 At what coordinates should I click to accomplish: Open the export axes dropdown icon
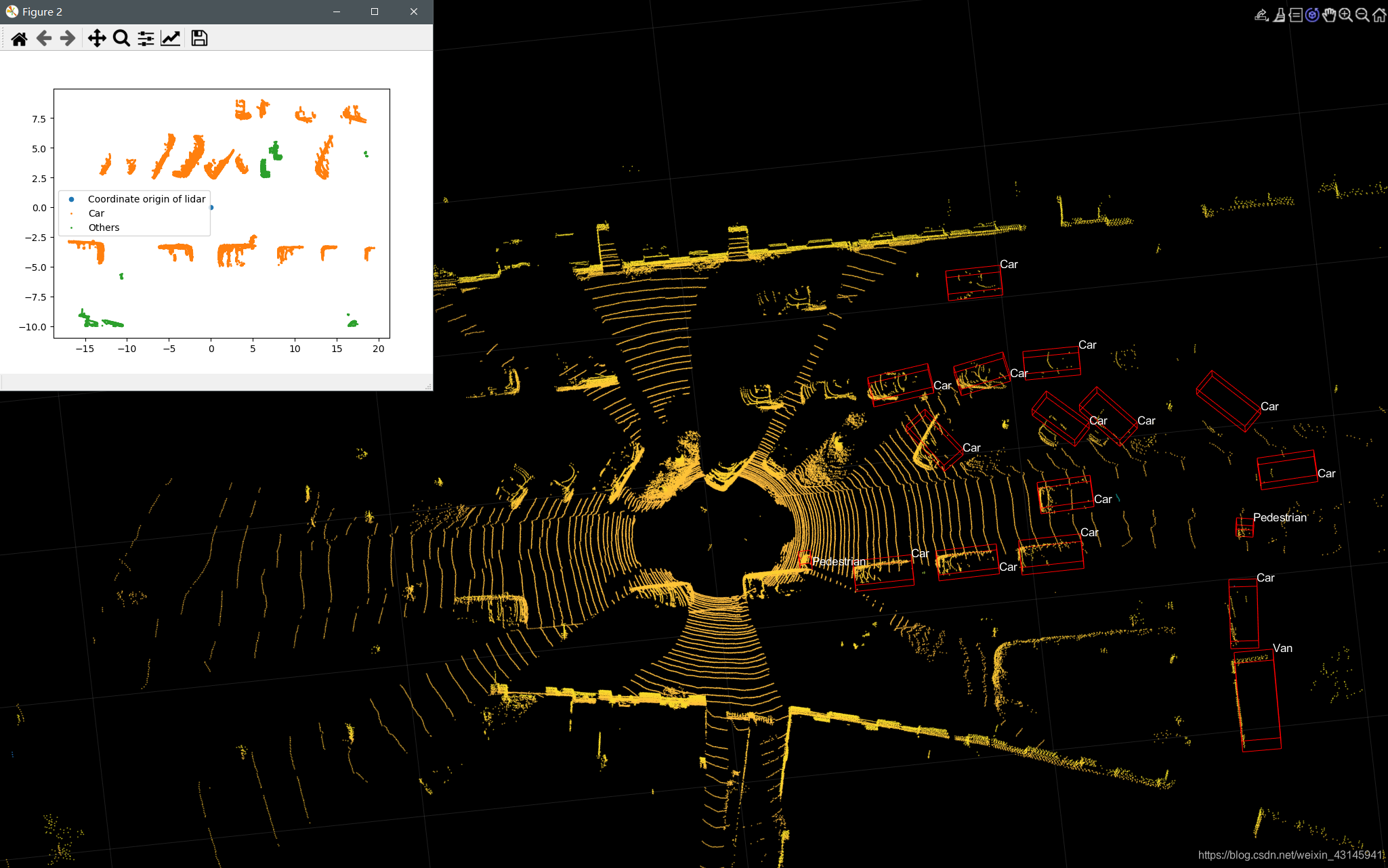click(x=1261, y=15)
